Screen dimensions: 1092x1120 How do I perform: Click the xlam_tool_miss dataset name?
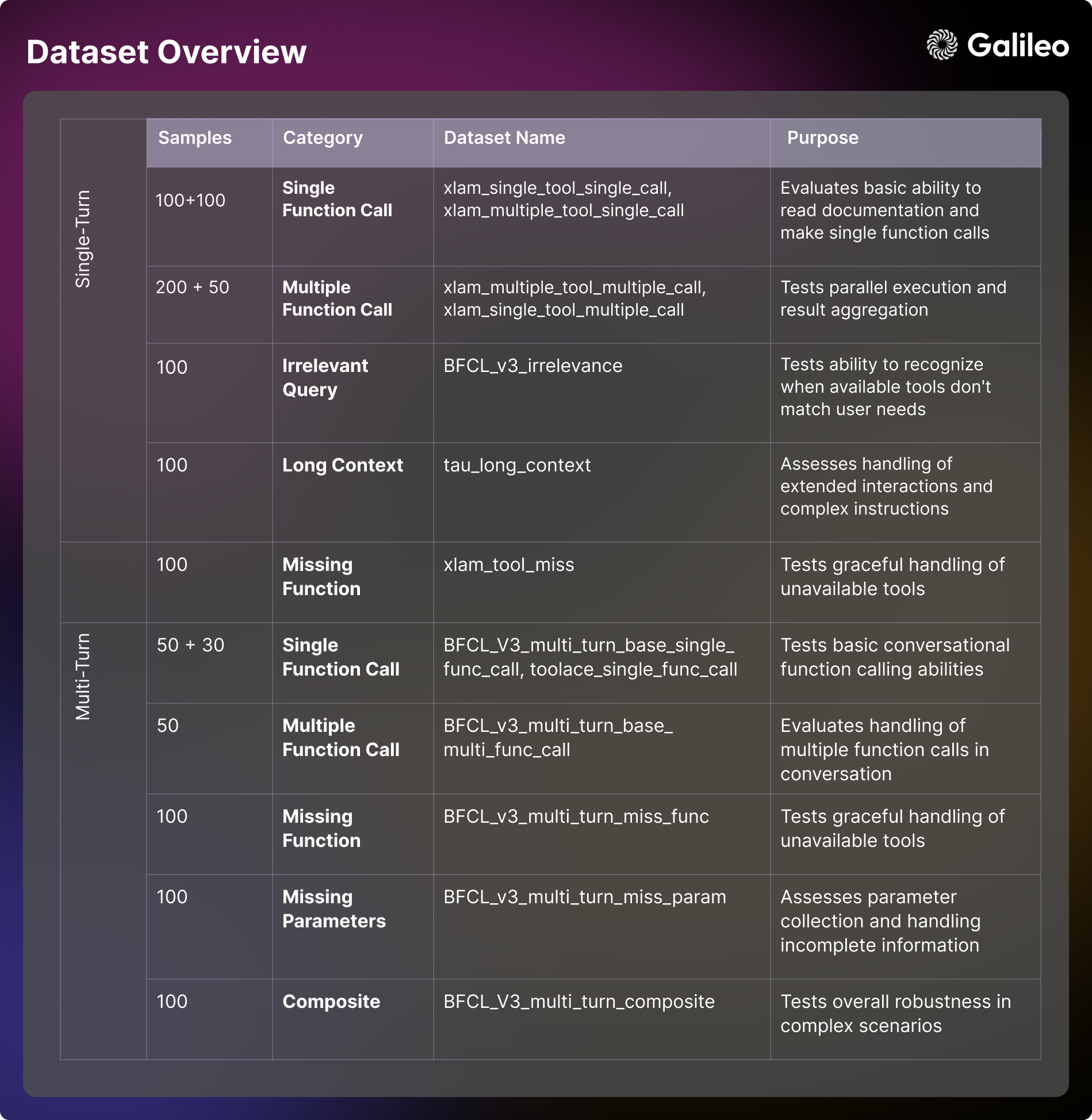(x=508, y=565)
